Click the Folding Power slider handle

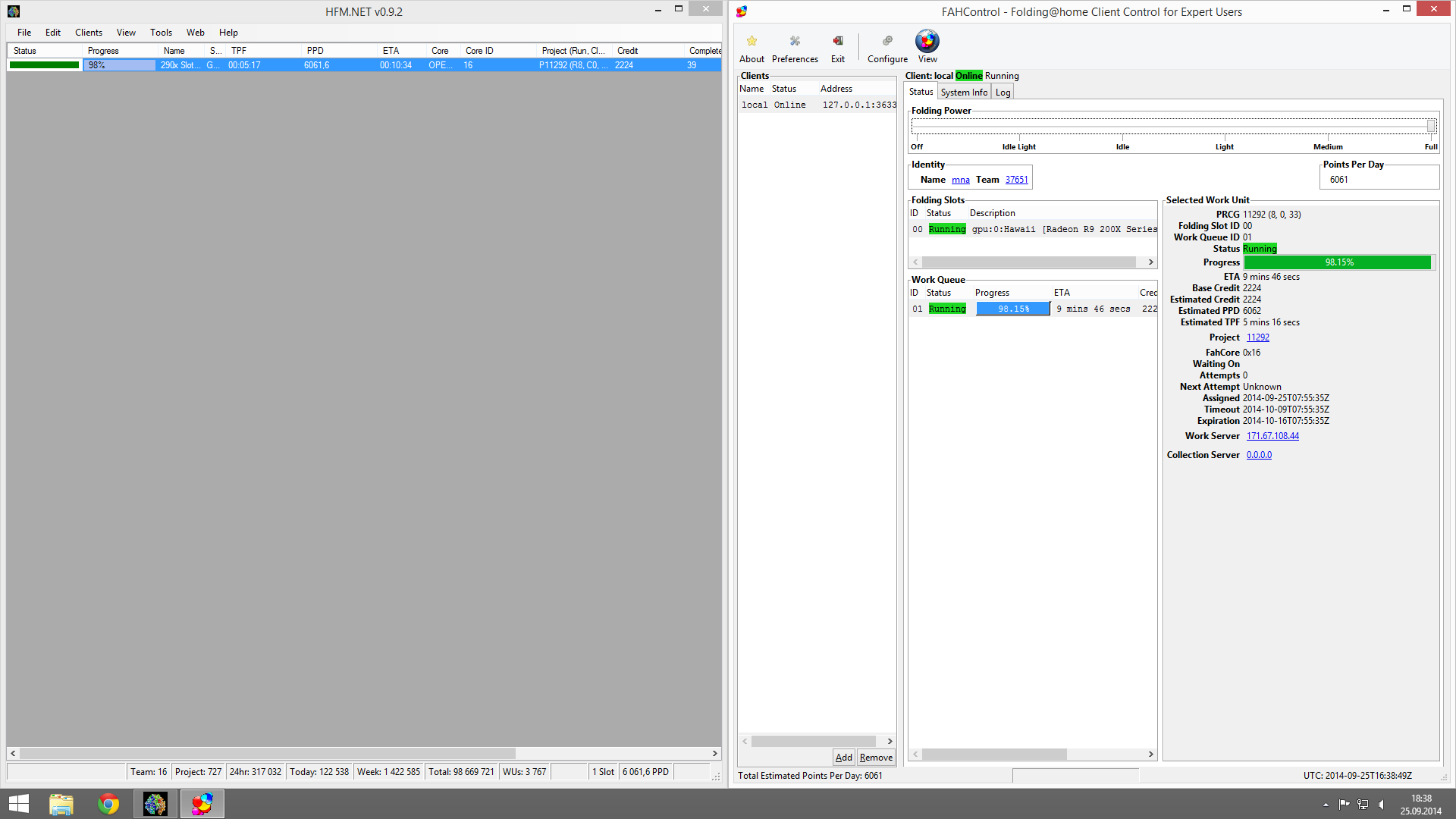1431,126
